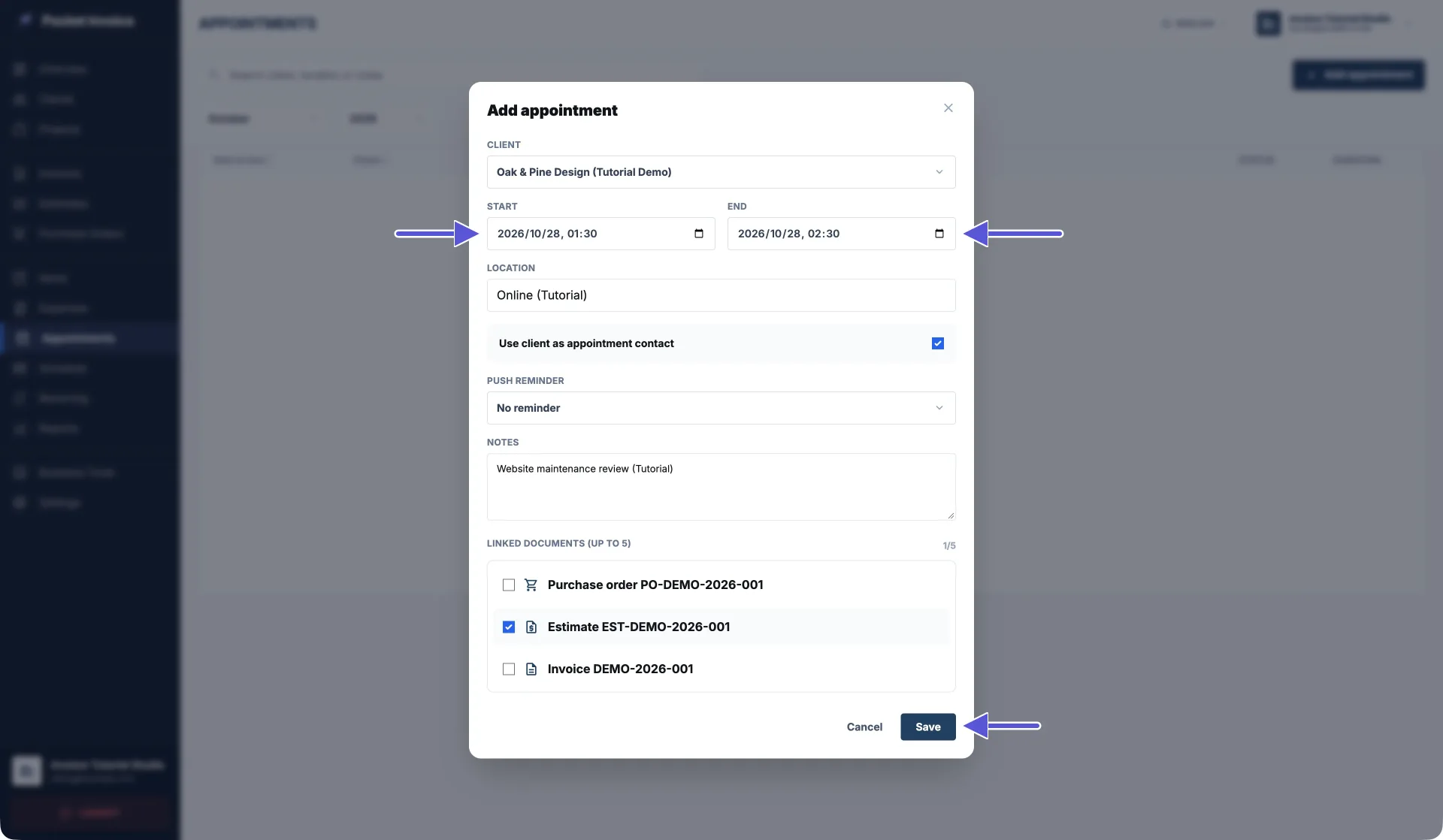Uncheck the Estimate EST-DEMO-2026-001 checkbox
The height and width of the screenshot is (840, 1443).
pos(509,627)
